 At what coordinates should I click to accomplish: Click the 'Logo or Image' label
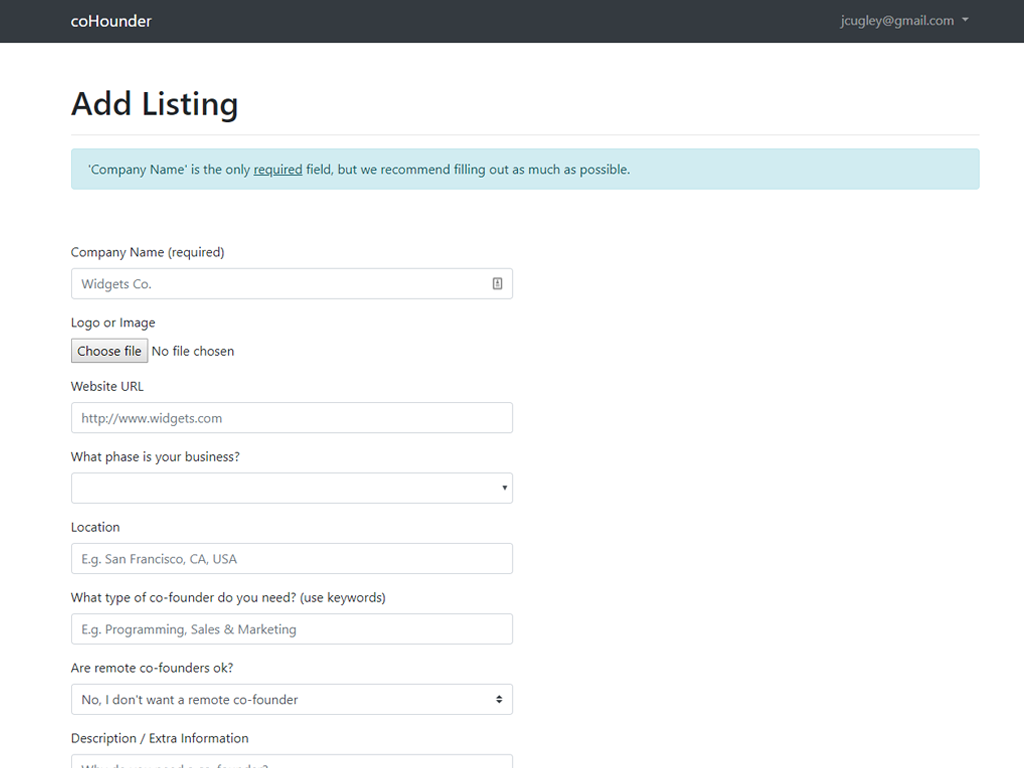(113, 323)
